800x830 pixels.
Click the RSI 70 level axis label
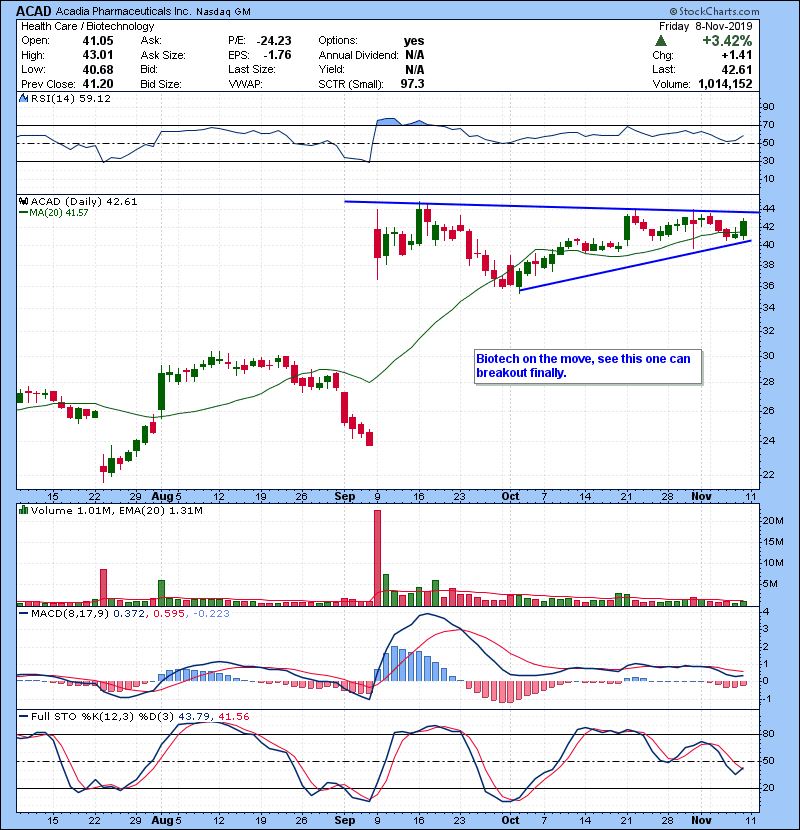[x=769, y=125]
